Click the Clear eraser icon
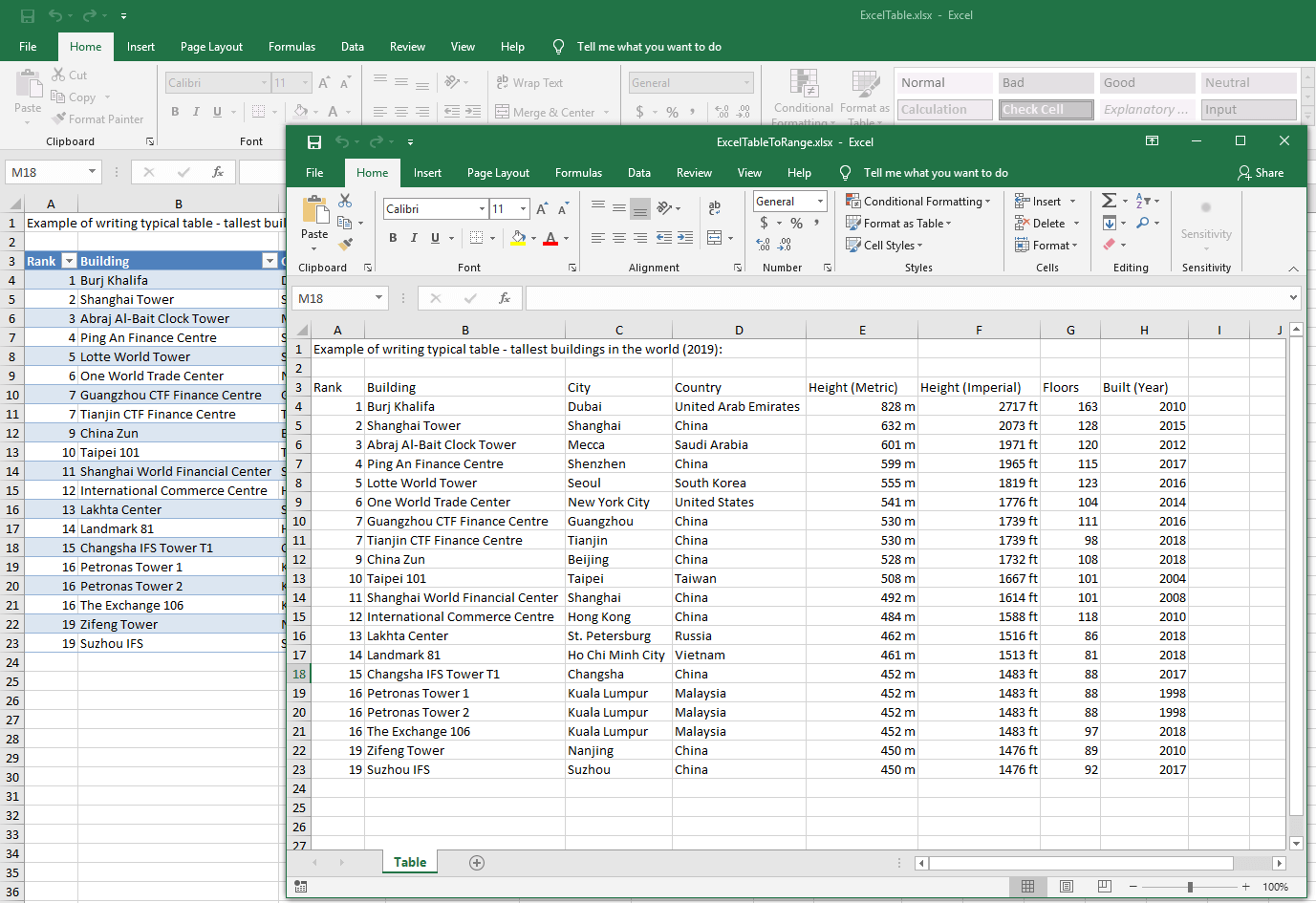1316x903 pixels. [1109, 245]
